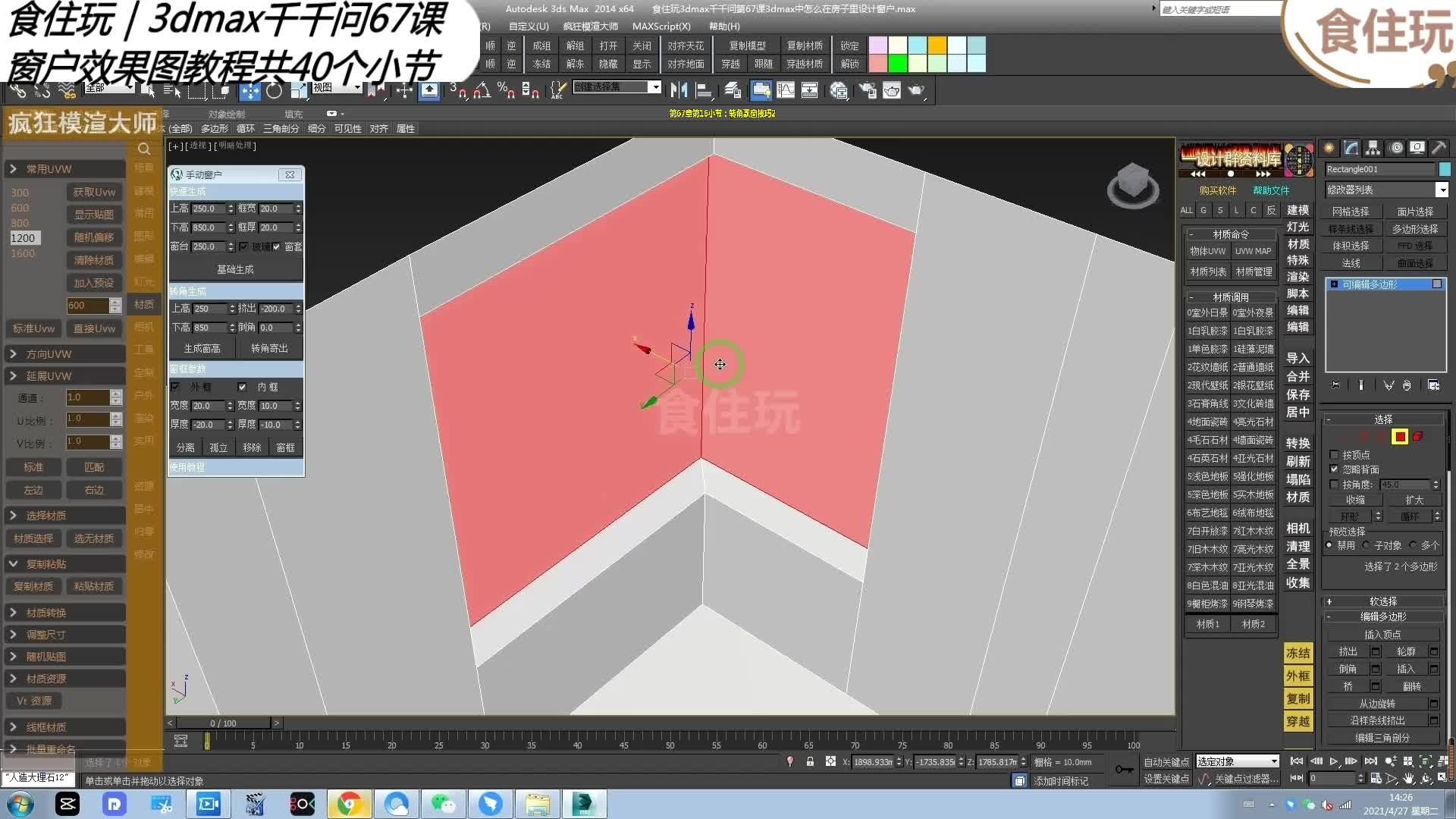Select the Move tool in main toolbar
Viewport: 1456px width, 819px height.
coord(249,91)
